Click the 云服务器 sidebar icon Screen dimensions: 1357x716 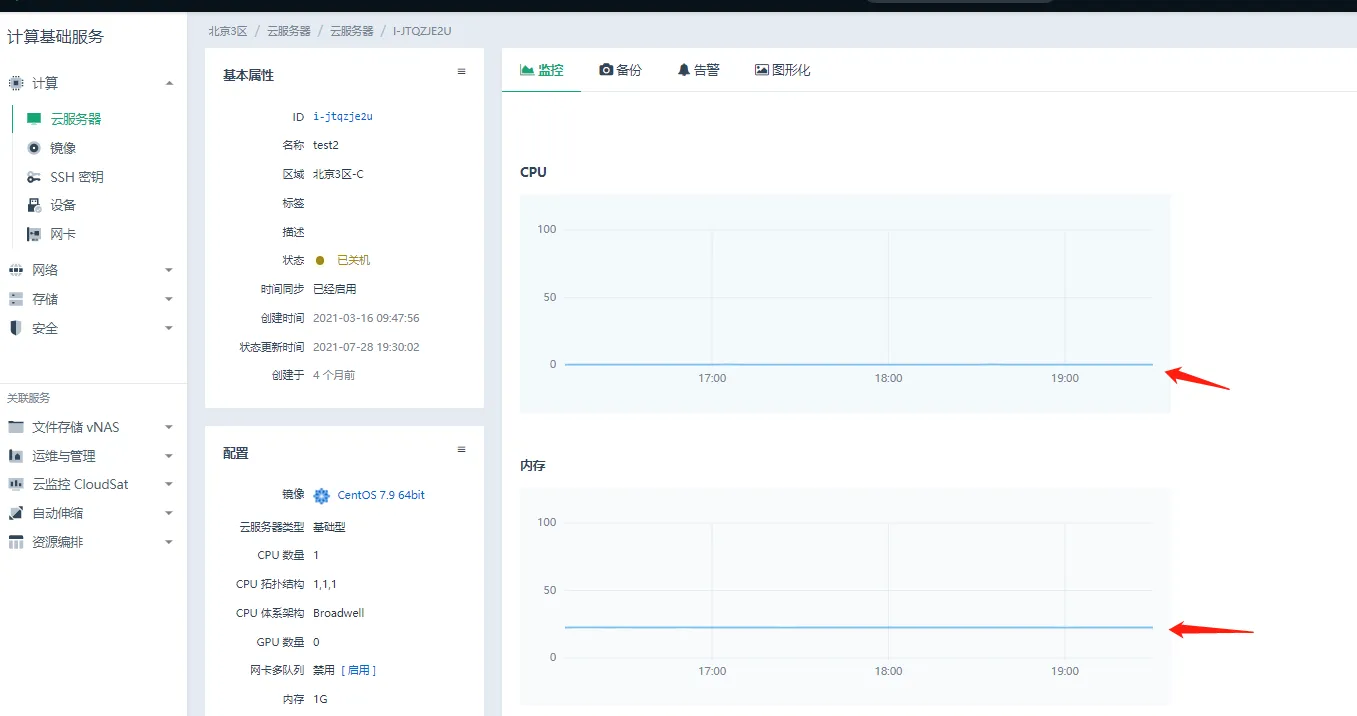(34, 119)
